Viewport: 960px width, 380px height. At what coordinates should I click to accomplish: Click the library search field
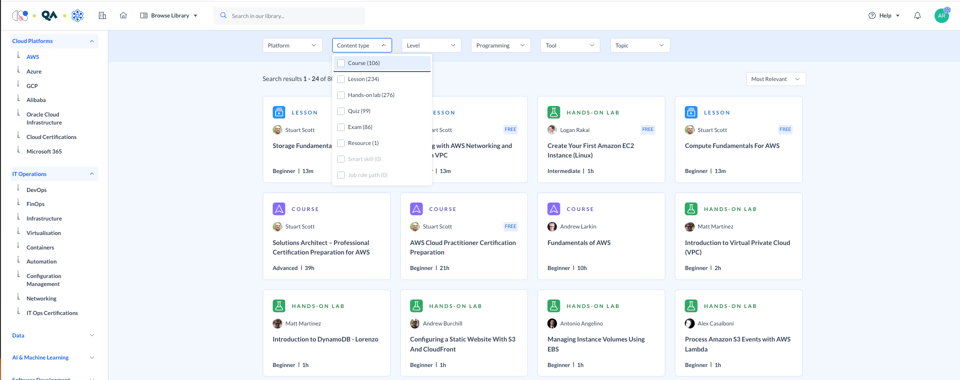click(x=289, y=16)
